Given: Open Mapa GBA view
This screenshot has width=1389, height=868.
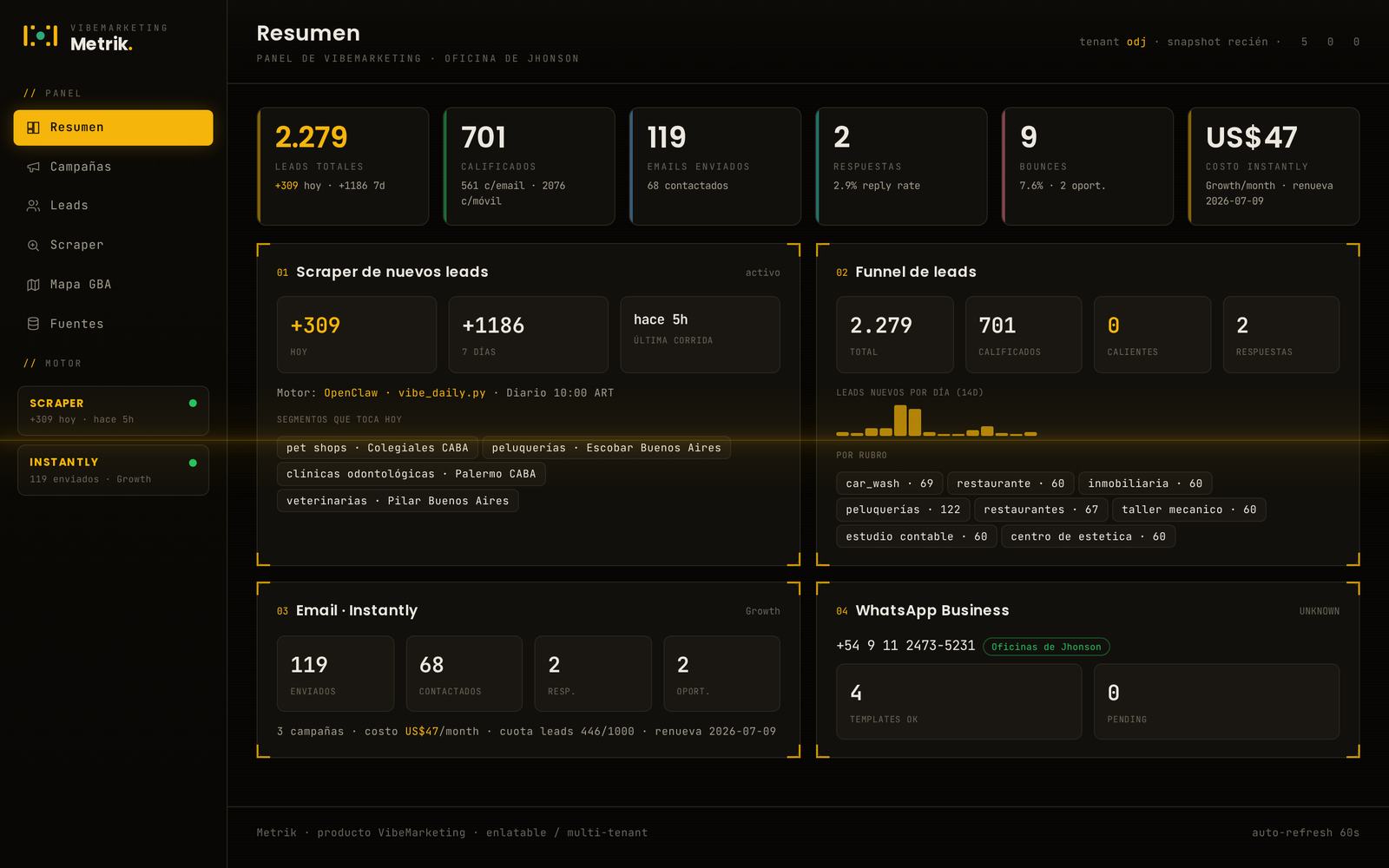Looking at the screenshot, I should tap(113, 285).
